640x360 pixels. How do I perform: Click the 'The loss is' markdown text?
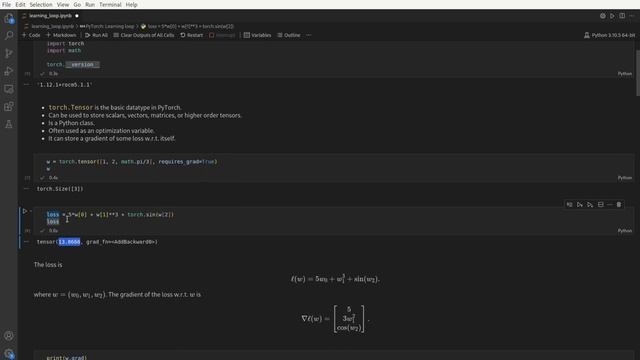[48, 264]
